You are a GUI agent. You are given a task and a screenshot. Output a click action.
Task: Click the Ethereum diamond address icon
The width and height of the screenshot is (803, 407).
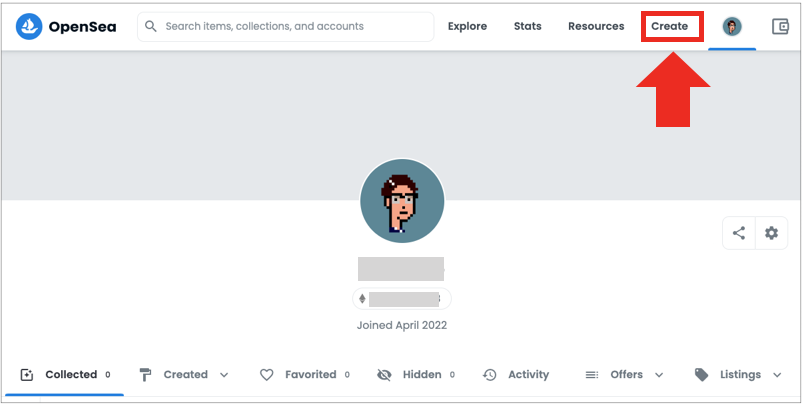coord(362,298)
